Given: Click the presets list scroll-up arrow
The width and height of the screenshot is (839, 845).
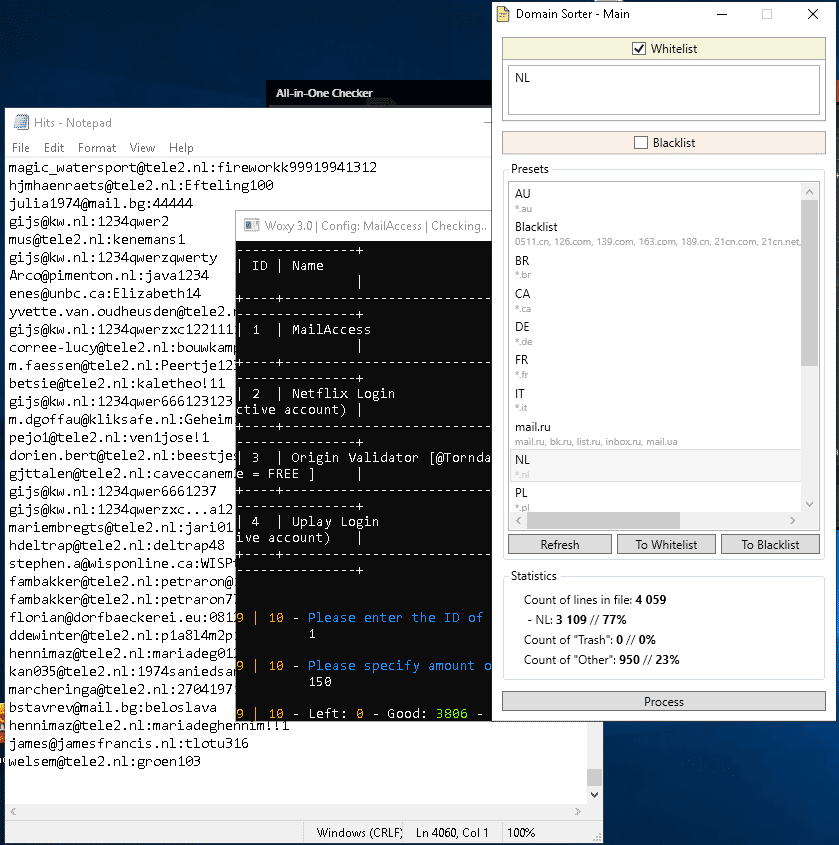Looking at the screenshot, I should coord(810,191).
